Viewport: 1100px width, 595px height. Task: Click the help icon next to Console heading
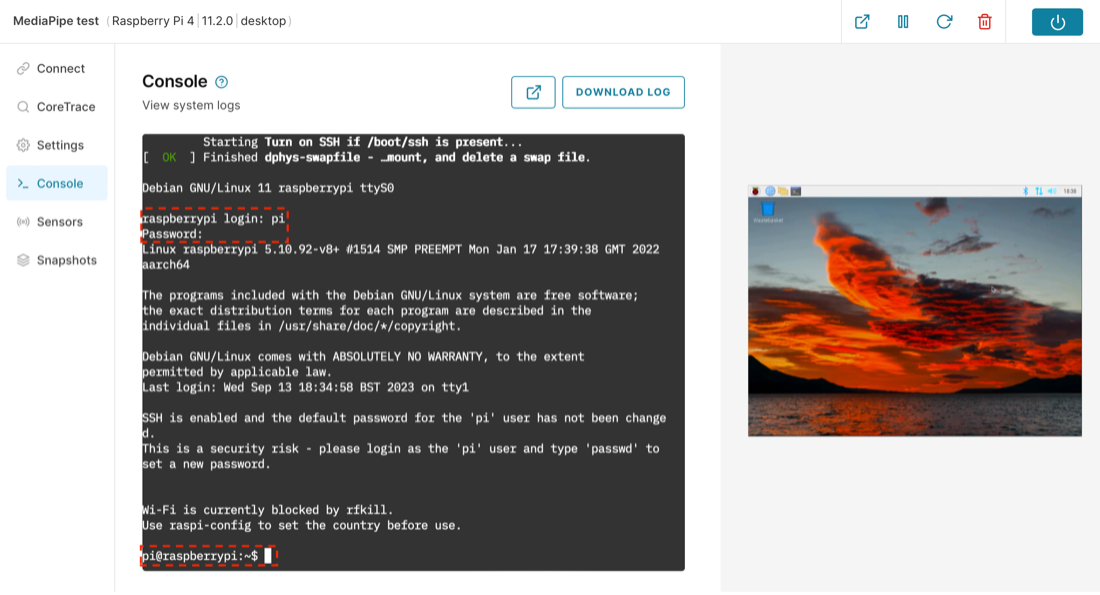(222, 82)
